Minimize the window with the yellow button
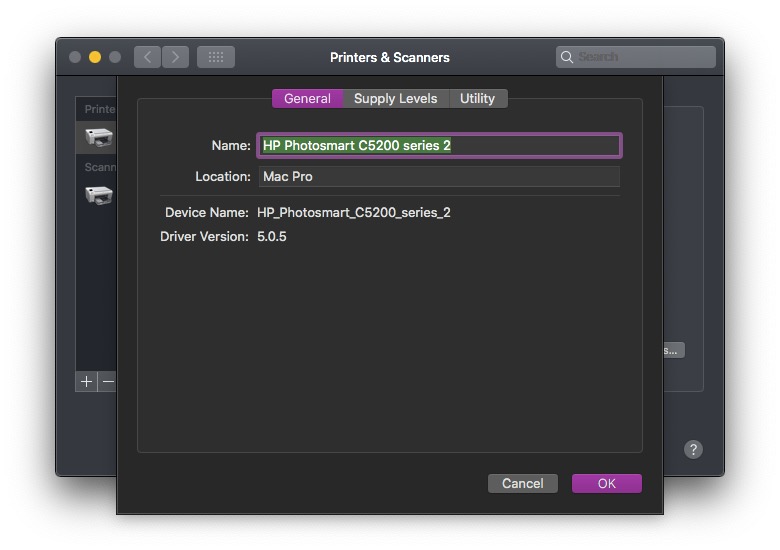The width and height of the screenshot is (780, 550). 95,57
